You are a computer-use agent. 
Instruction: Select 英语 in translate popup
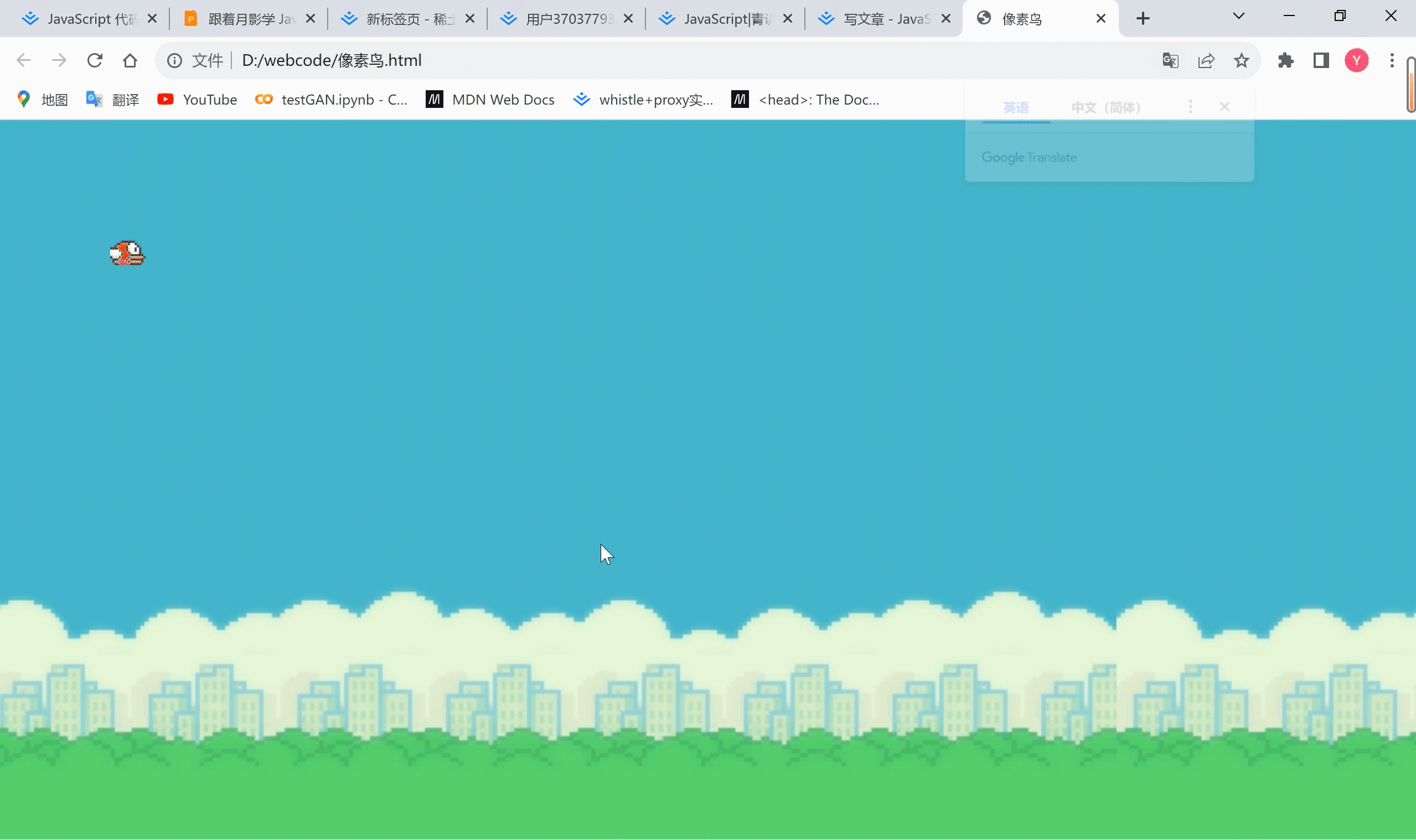[1015, 107]
